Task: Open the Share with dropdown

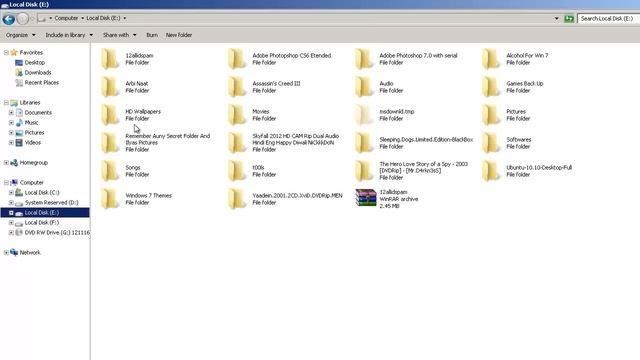Action: 120,35
